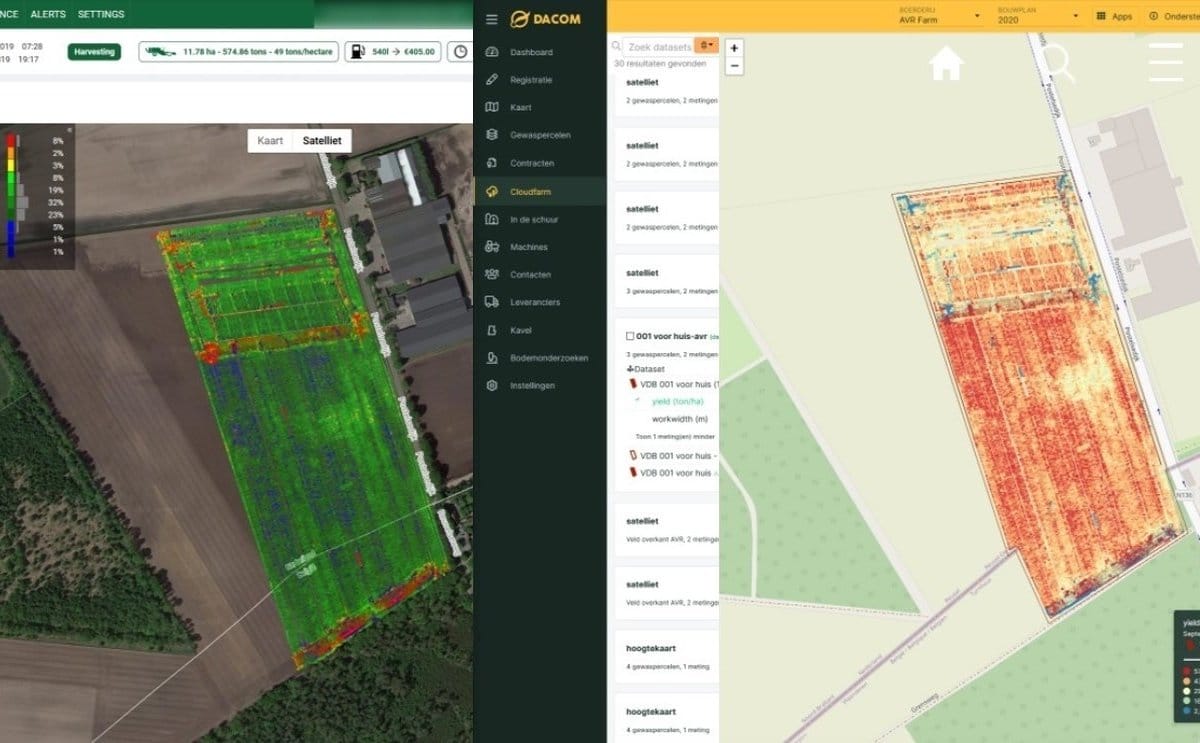Image resolution: width=1200 pixels, height=743 pixels.
Task: Open the Instellingen gear icon
Action: [x=491, y=385]
